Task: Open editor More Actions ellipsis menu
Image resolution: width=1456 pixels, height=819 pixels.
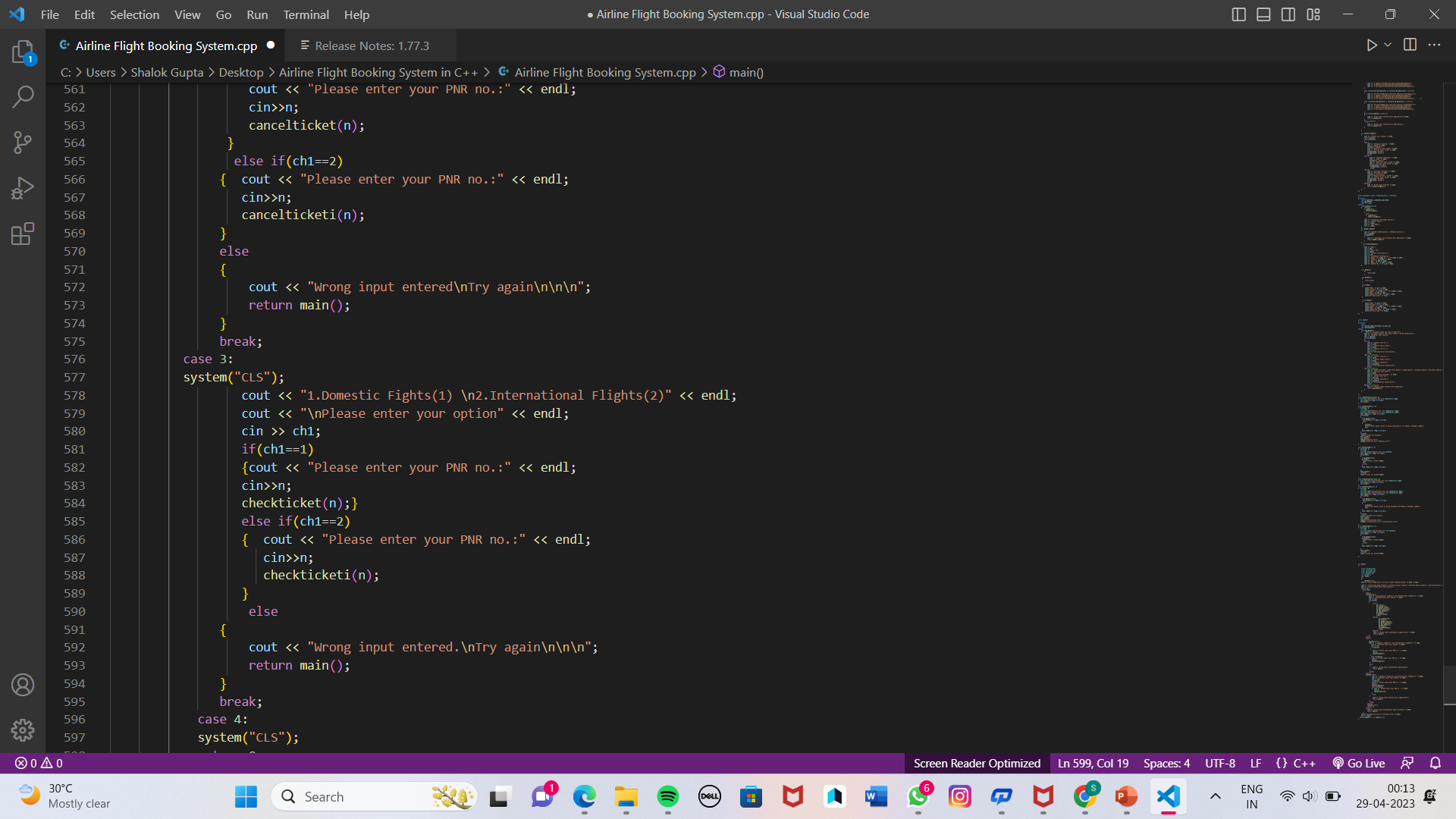Action: (x=1434, y=45)
